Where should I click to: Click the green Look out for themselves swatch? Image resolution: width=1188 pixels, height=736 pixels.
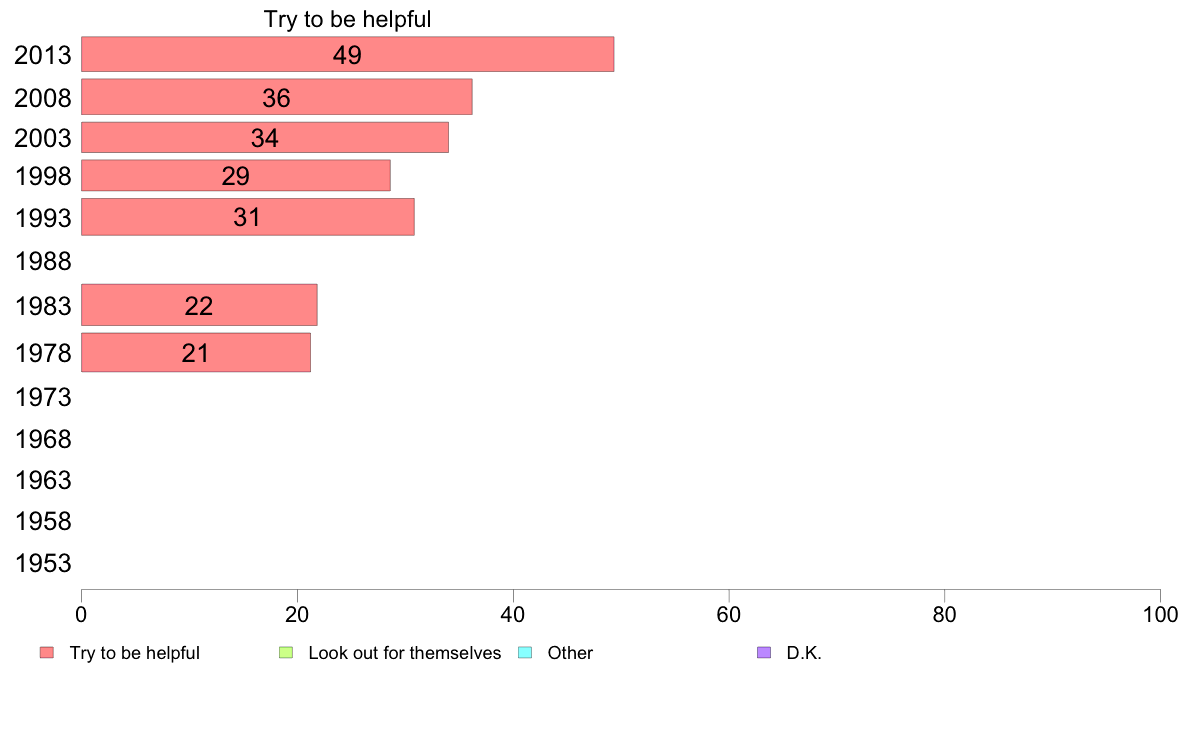coord(286,653)
